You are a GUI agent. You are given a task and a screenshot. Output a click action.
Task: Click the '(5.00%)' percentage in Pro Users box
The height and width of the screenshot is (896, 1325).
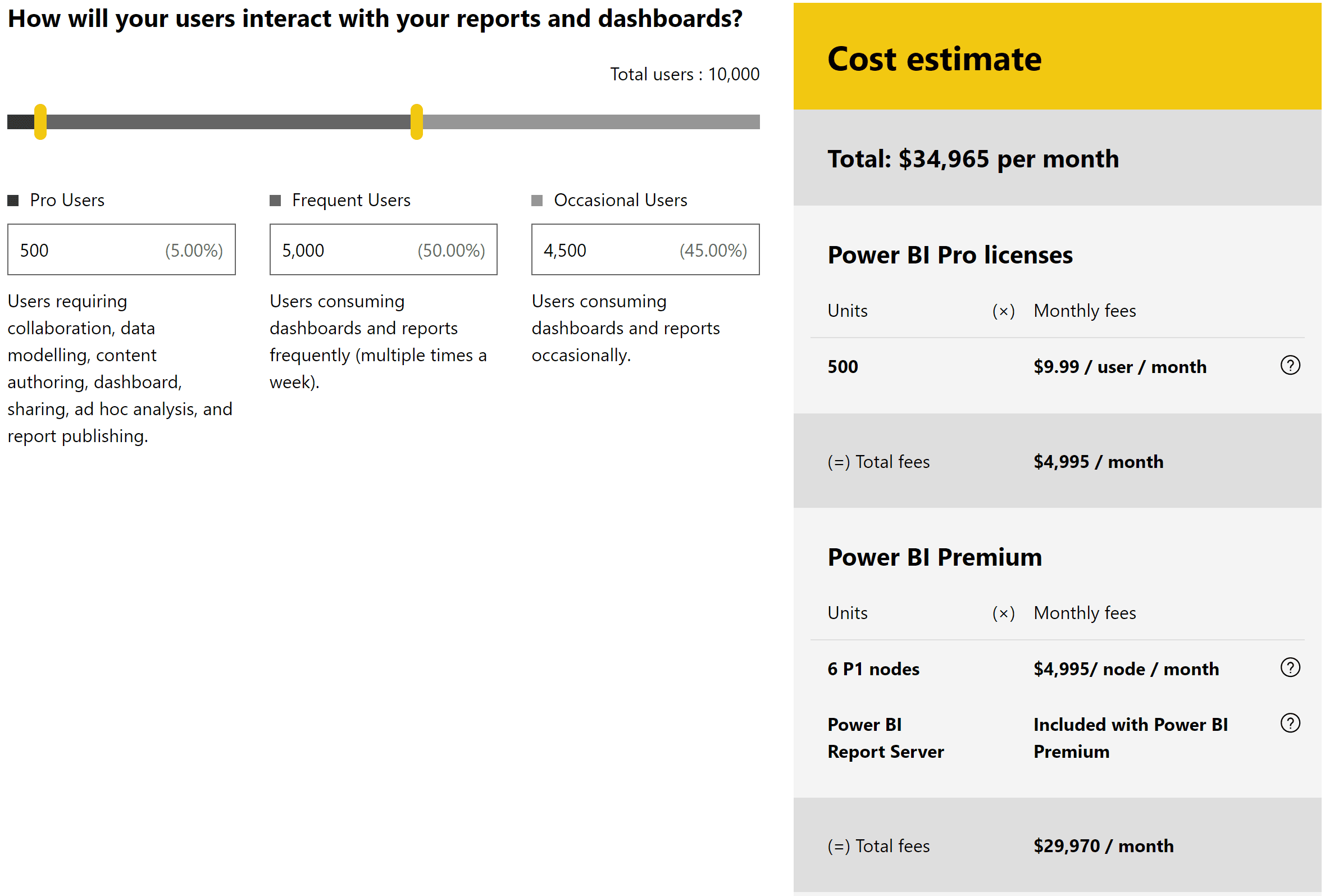(x=194, y=251)
